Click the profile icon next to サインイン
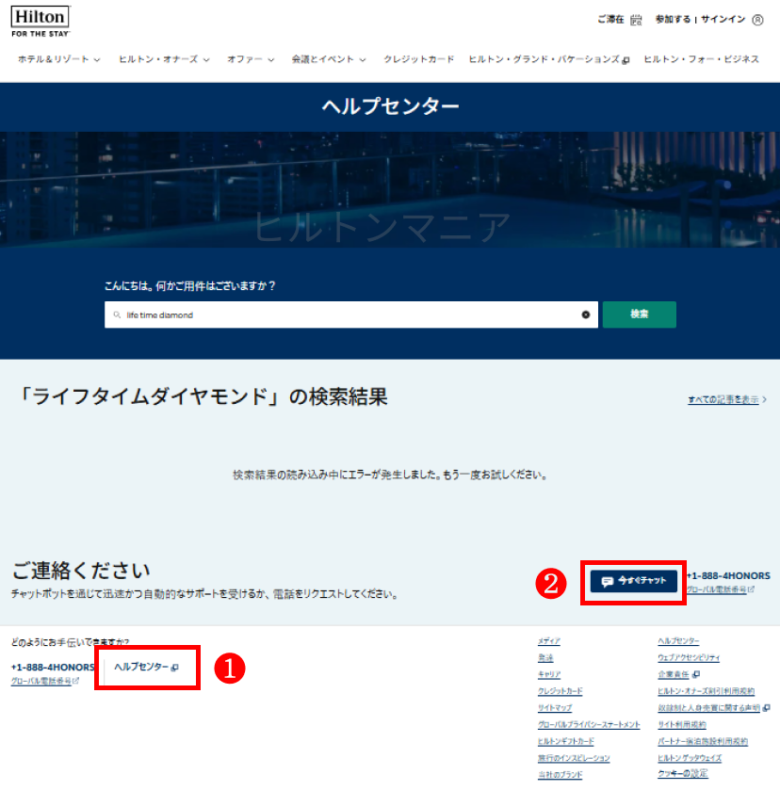 (x=757, y=20)
